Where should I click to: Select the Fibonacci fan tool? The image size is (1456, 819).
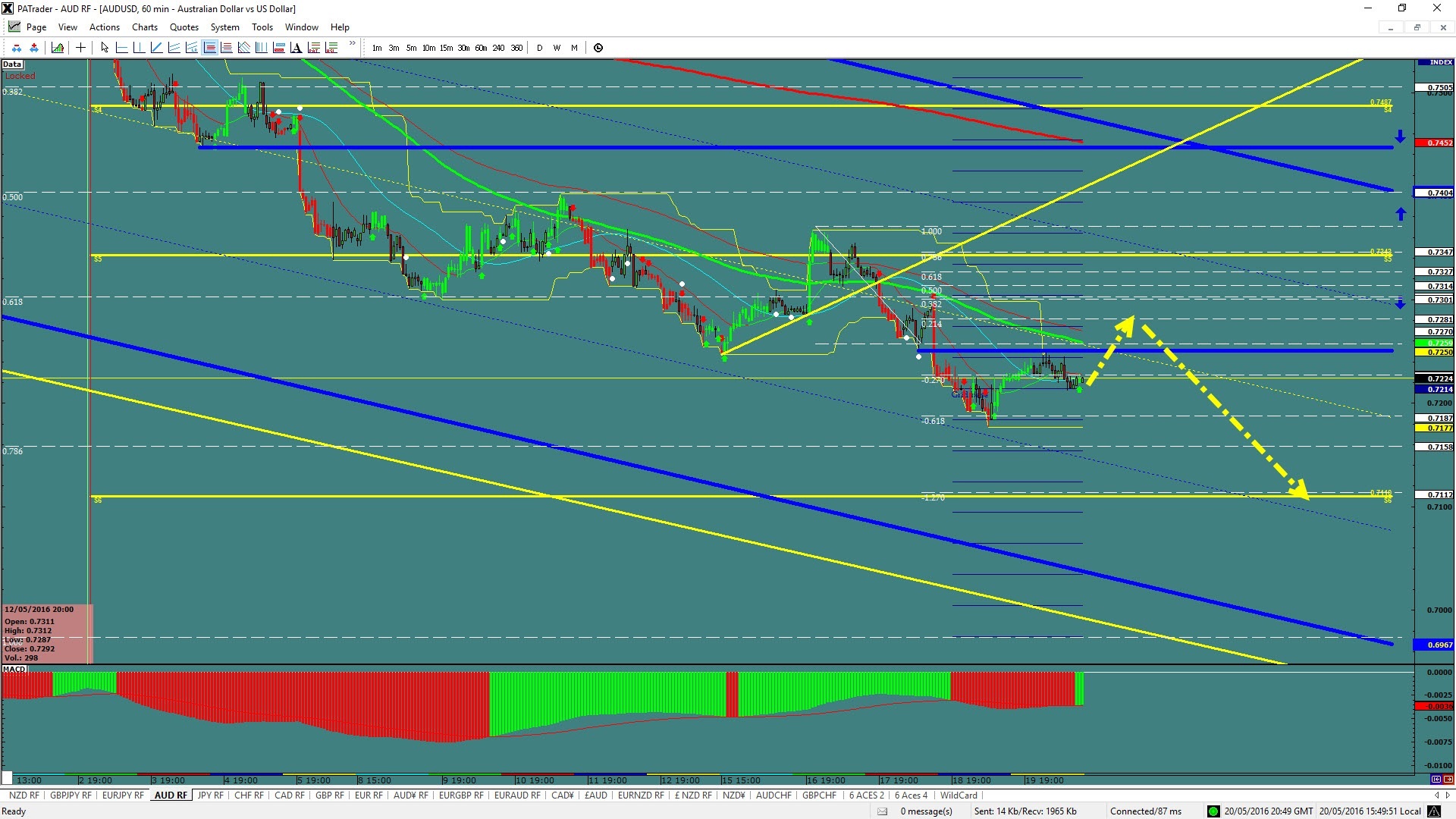pyautogui.click(x=243, y=48)
